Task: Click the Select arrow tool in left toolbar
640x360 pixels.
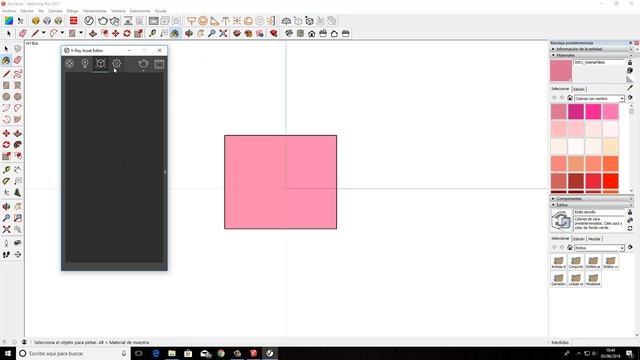Action: click(6, 49)
